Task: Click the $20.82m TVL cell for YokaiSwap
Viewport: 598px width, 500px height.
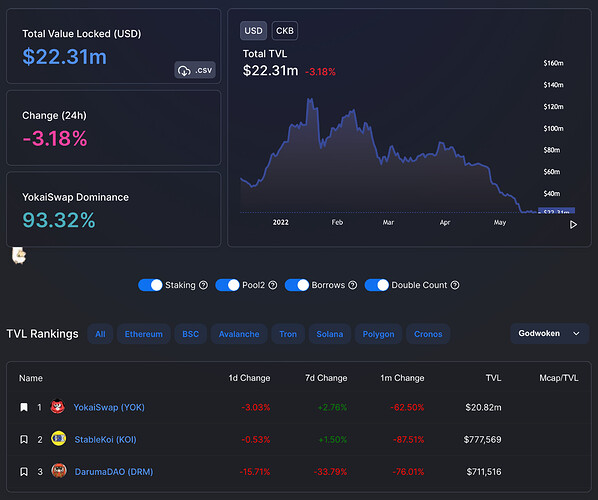Action: point(483,408)
